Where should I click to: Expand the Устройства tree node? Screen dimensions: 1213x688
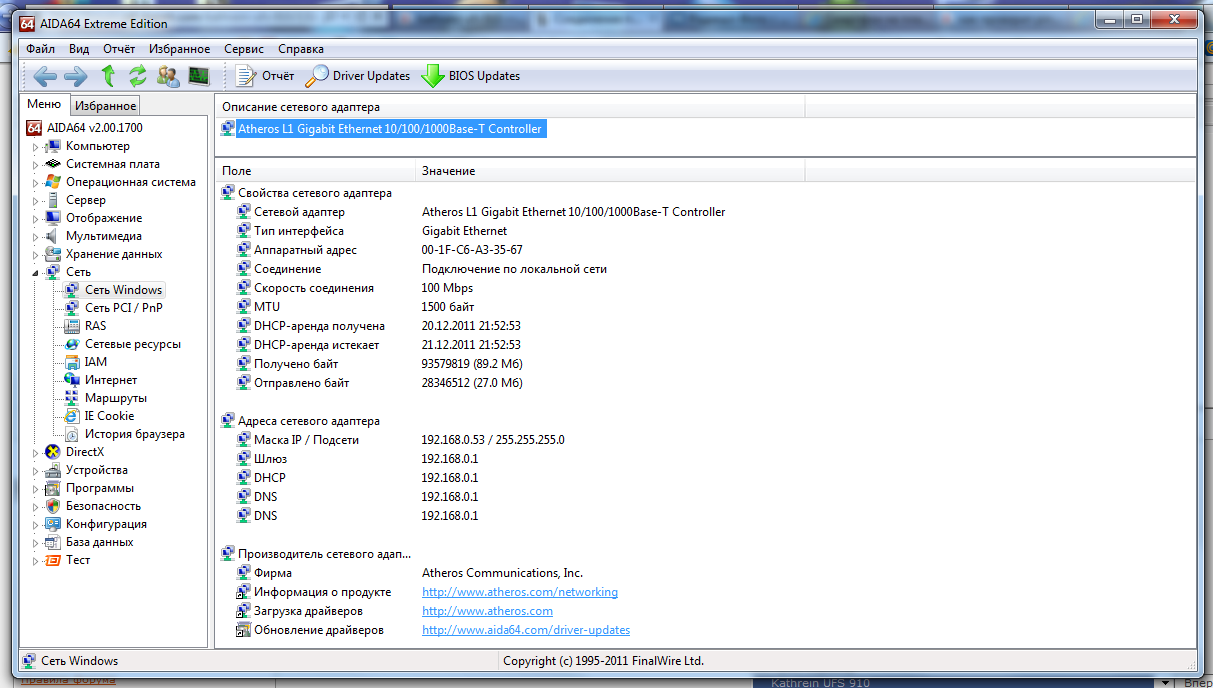[x=35, y=471]
